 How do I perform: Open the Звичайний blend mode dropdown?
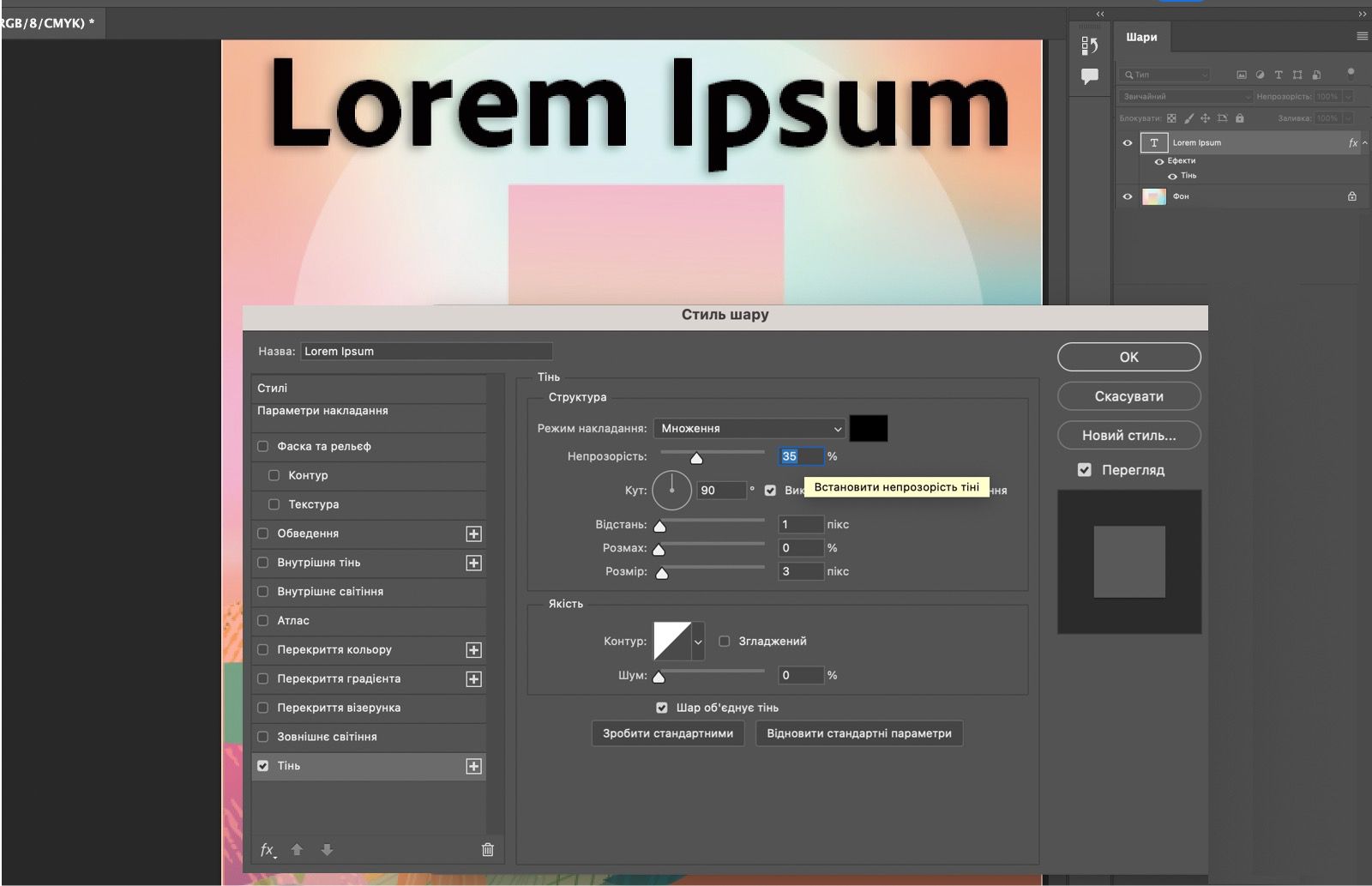[1186, 96]
